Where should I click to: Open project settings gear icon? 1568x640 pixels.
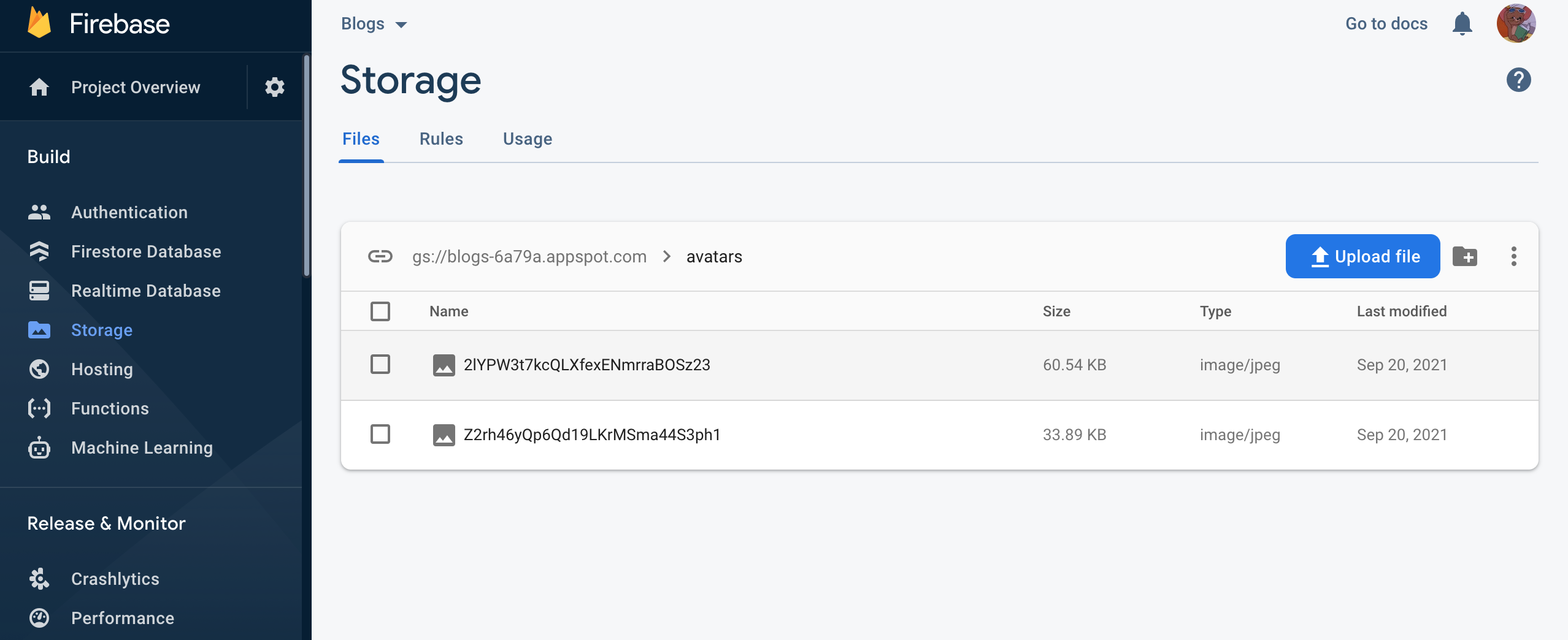pos(274,87)
